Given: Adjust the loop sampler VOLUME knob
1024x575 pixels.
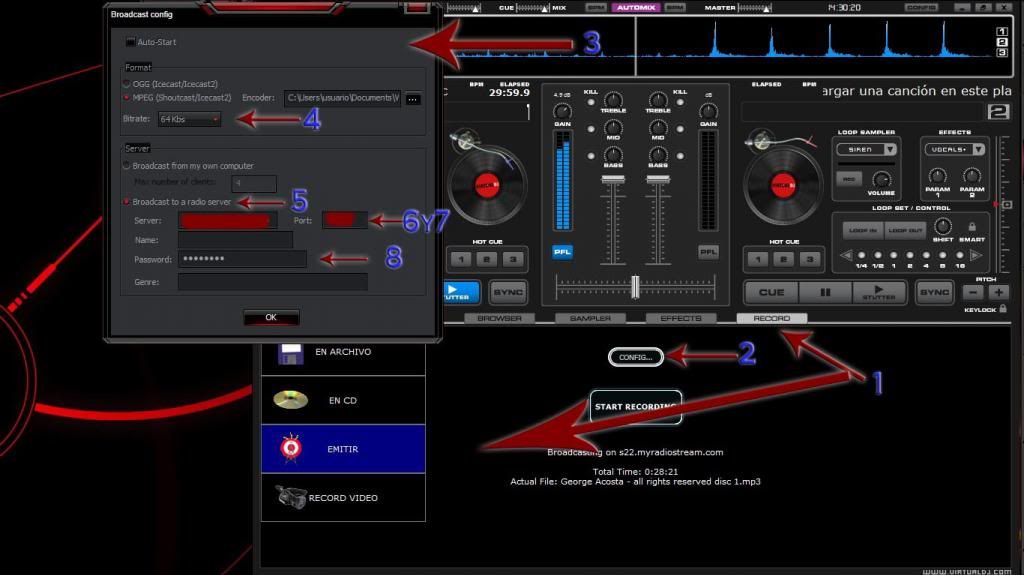Looking at the screenshot, I should pos(881,179).
